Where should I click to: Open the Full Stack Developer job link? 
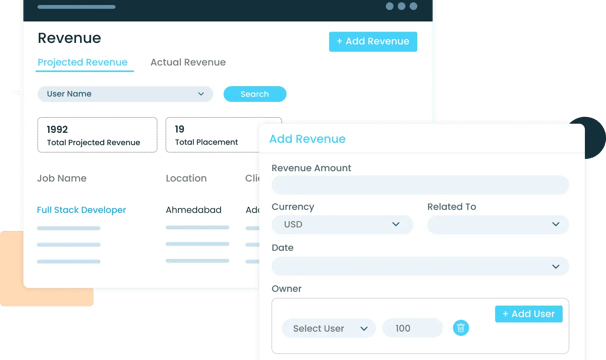click(82, 210)
